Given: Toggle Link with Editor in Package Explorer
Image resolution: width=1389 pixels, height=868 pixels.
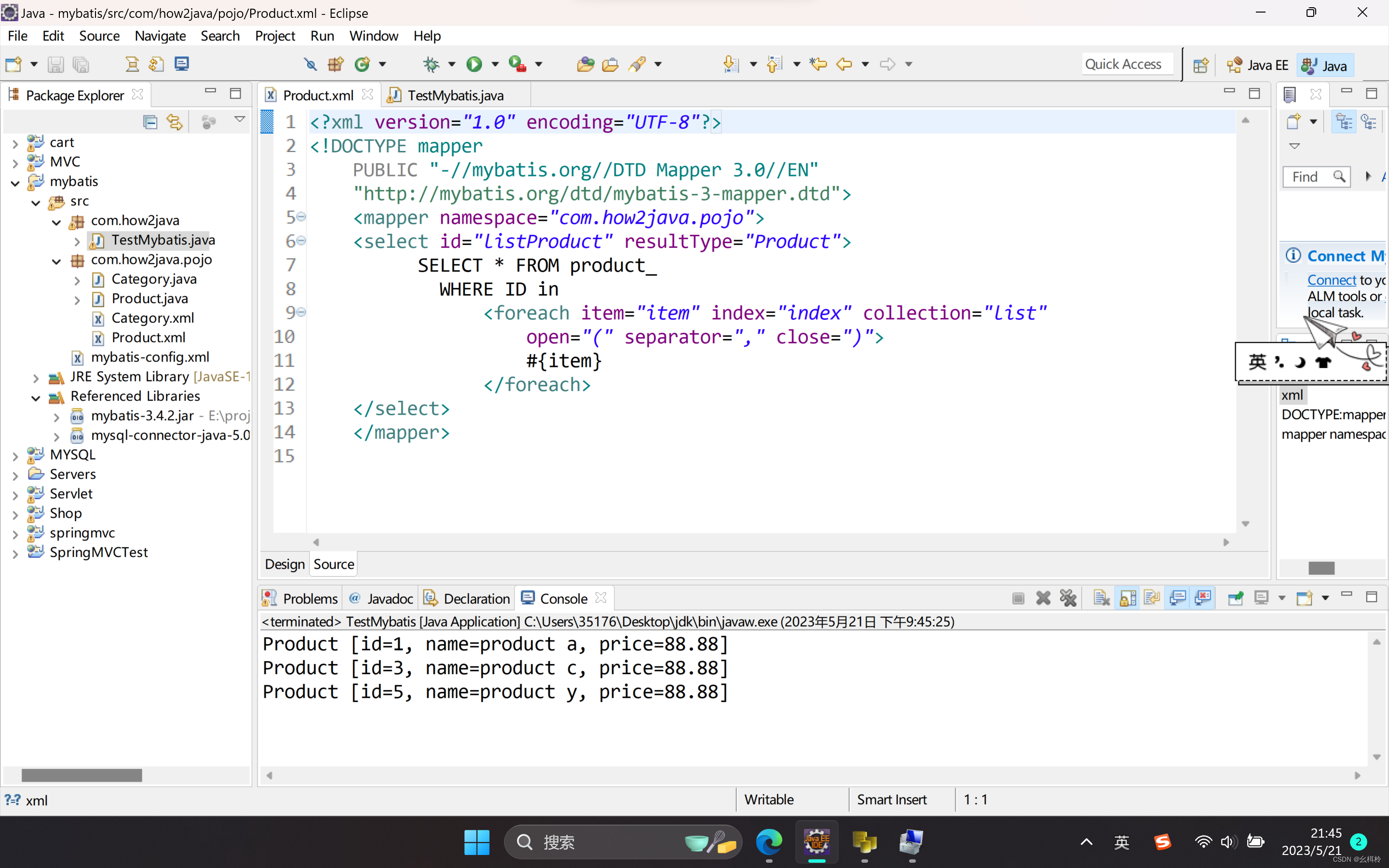Looking at the screenshot, I should click(x=174, y=122).
